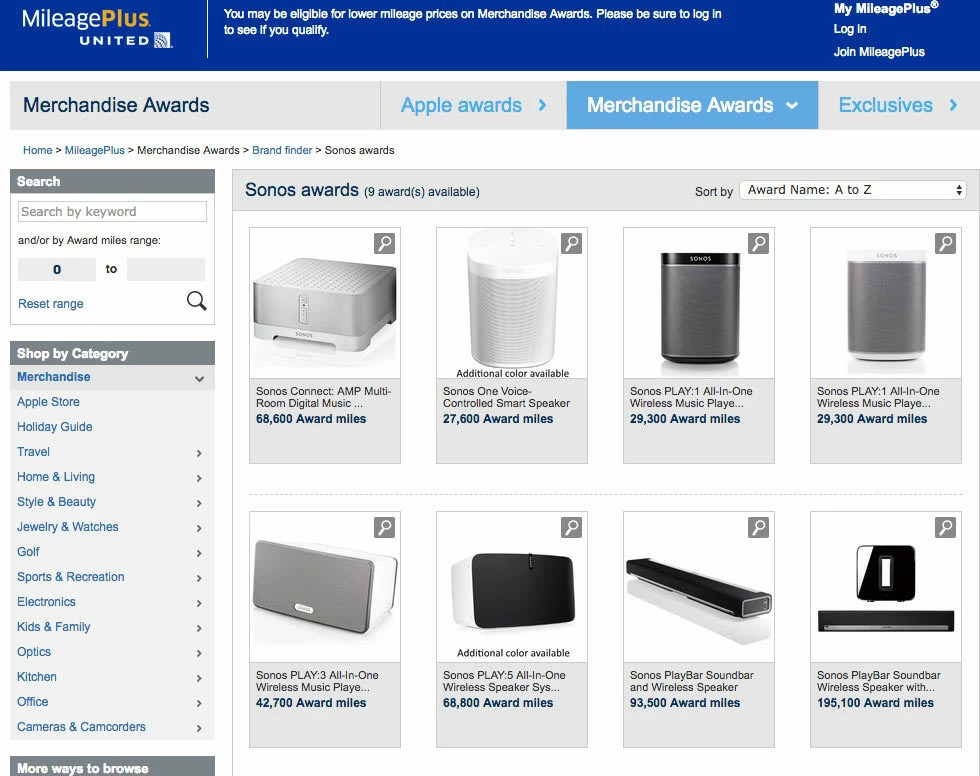Click the Search by keyword field
The image size is (980, 776).
pyautogui.click(x=112, y=211)
